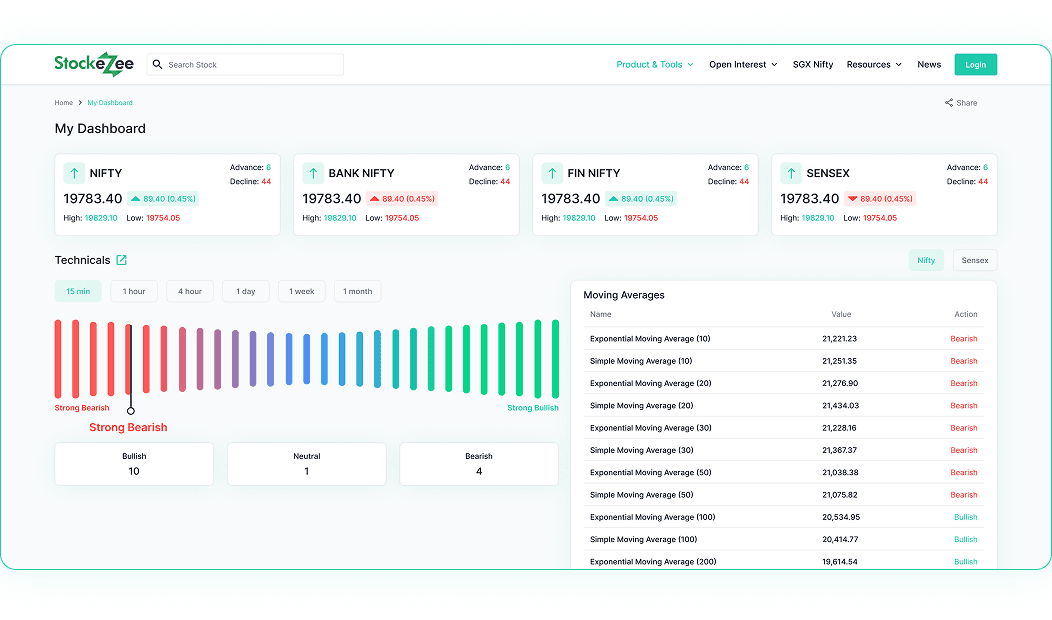Select the 1 hour timeframe

(x=134, y=291)
